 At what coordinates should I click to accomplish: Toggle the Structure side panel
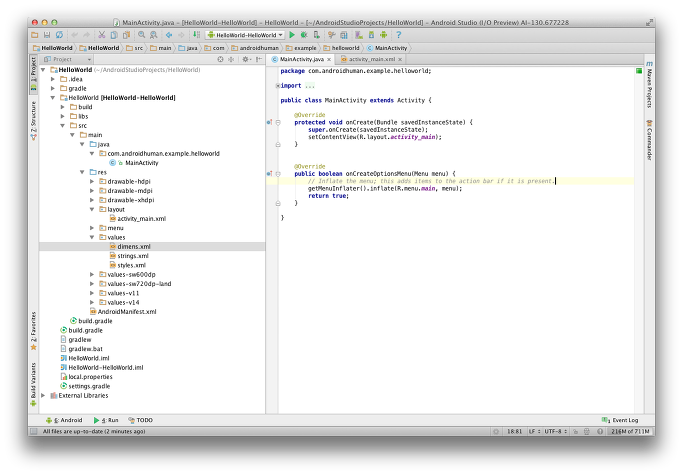(34, 121)
